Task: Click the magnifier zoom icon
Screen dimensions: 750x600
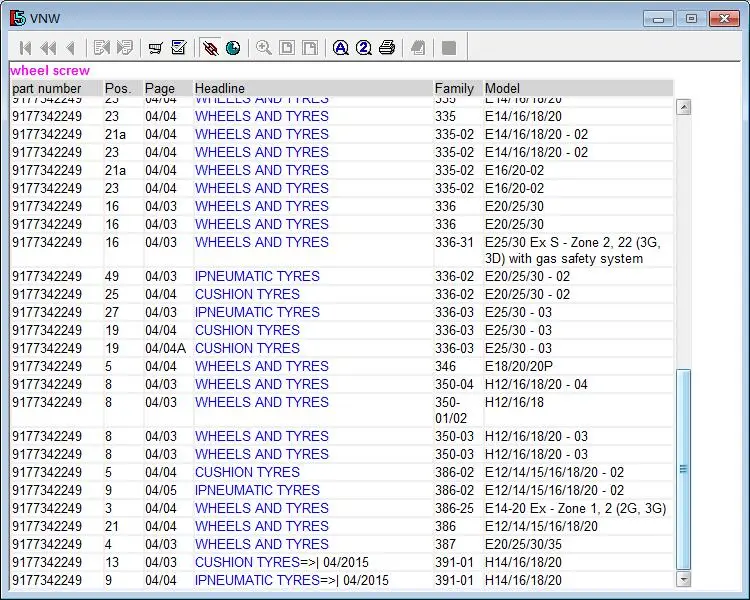Action: pos(264,48)
